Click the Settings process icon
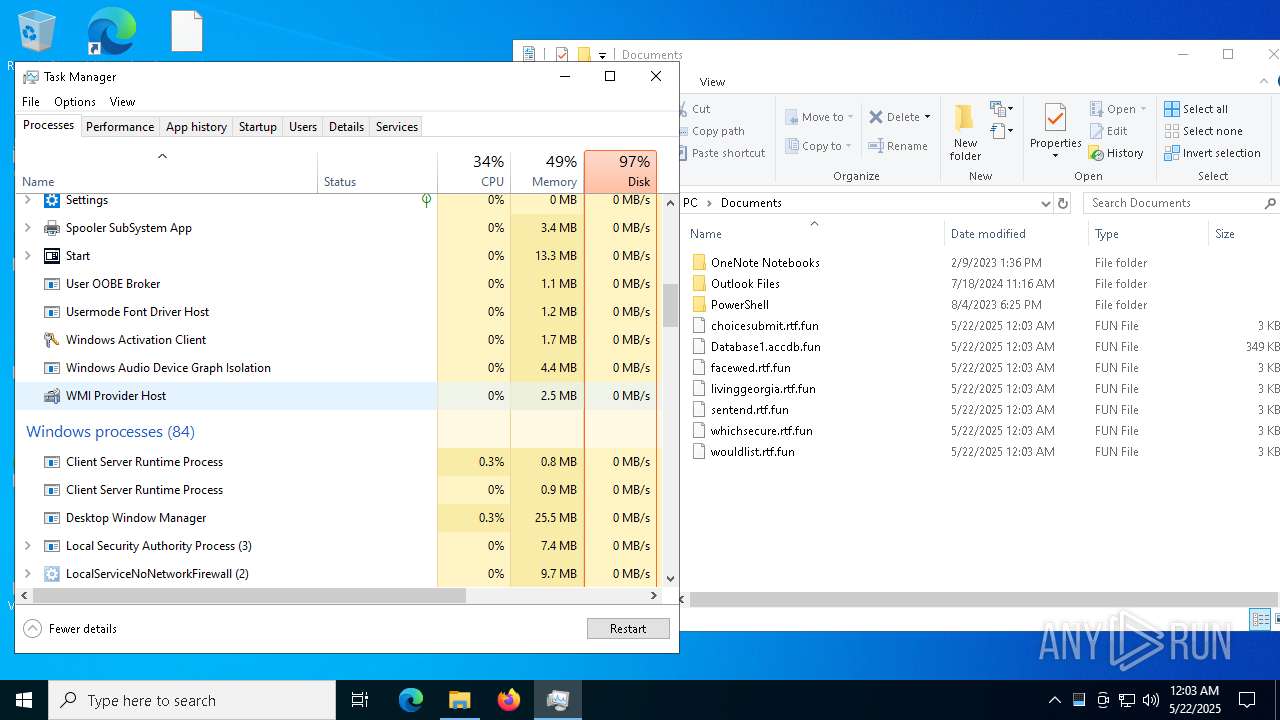The width and height of the screenshot is (1280, 720). click(52, 200)
